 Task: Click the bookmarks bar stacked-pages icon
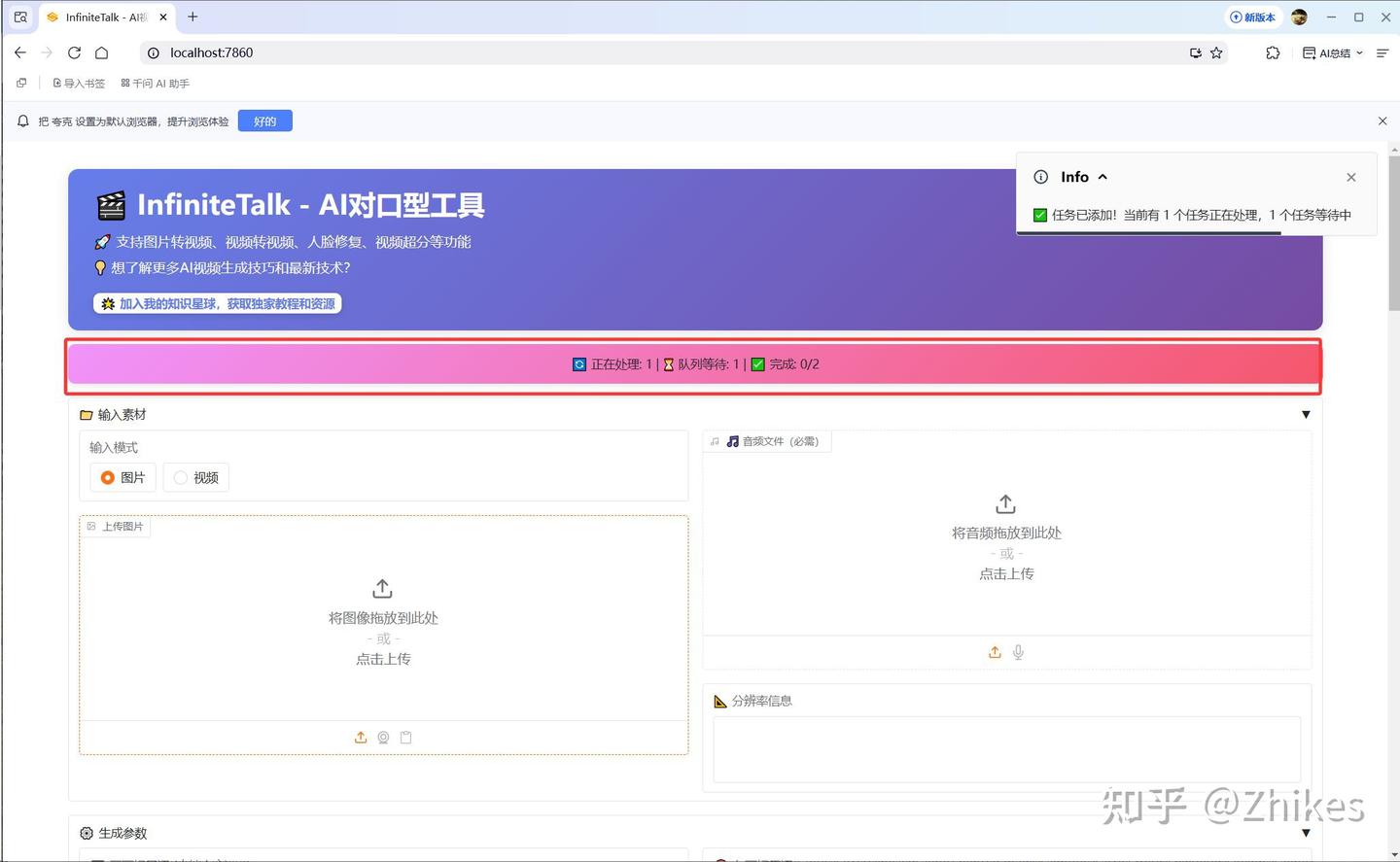tap(21, 84)
